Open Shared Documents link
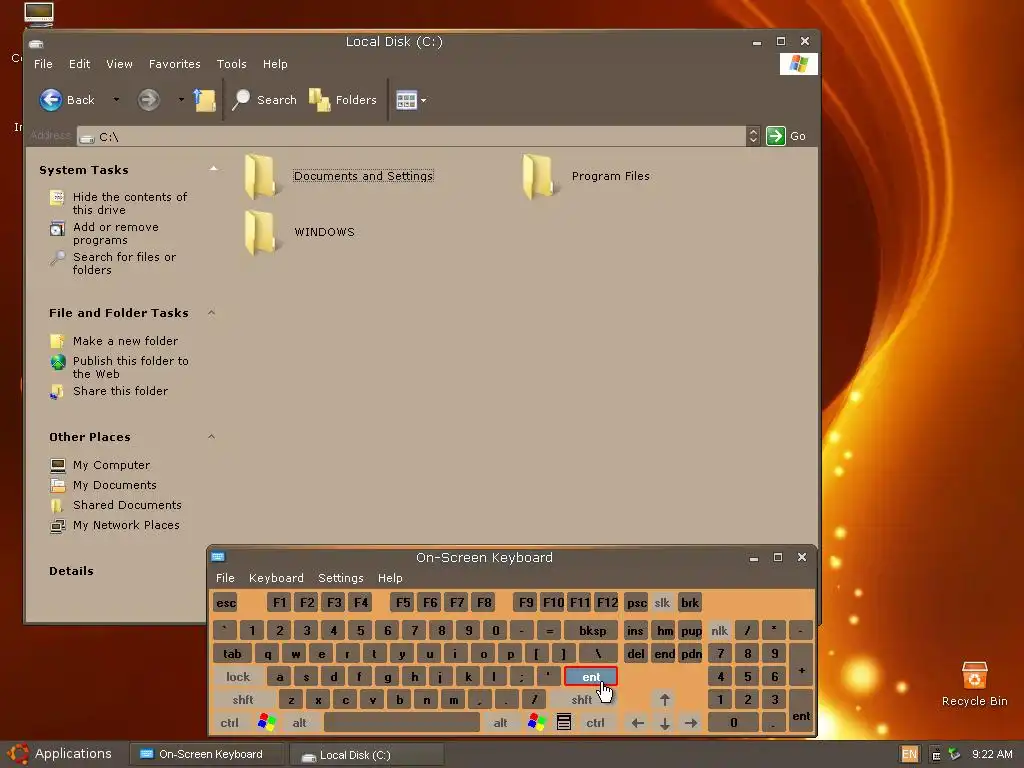This screenshot has height=768, width=1024. [x=127, y=505]
